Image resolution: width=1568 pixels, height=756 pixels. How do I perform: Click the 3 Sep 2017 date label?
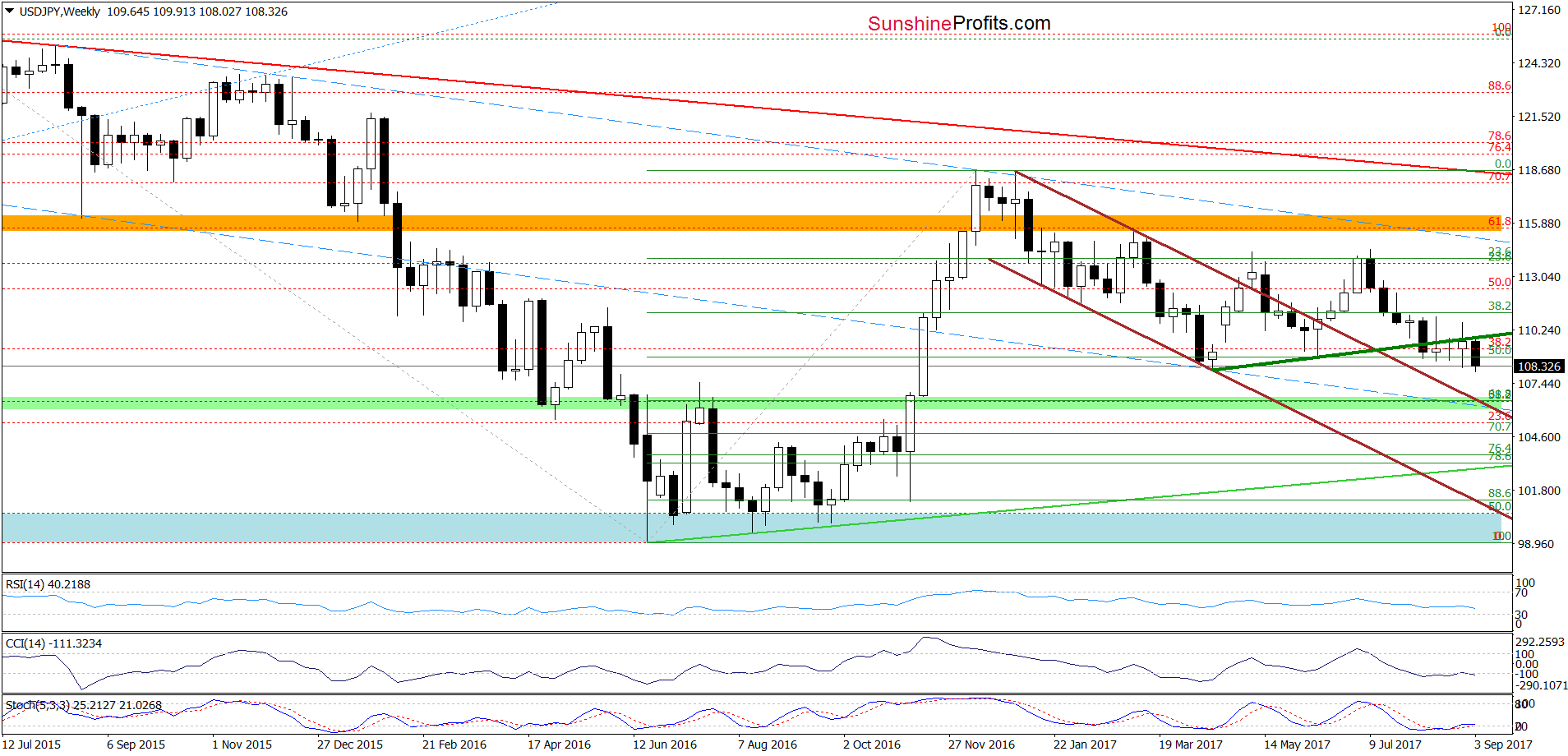[1503, 744]
